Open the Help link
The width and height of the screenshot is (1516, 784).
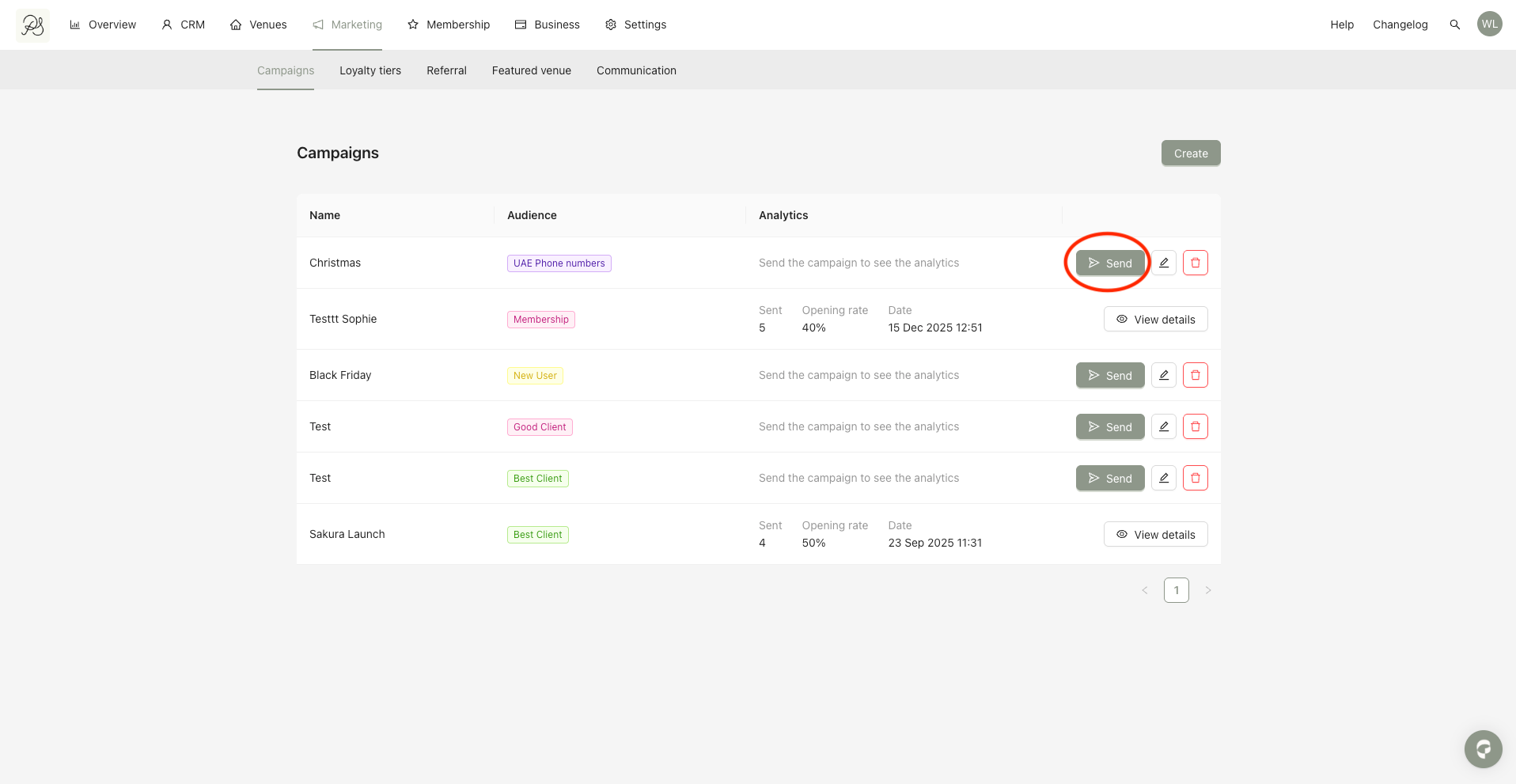click(1342, 25)
